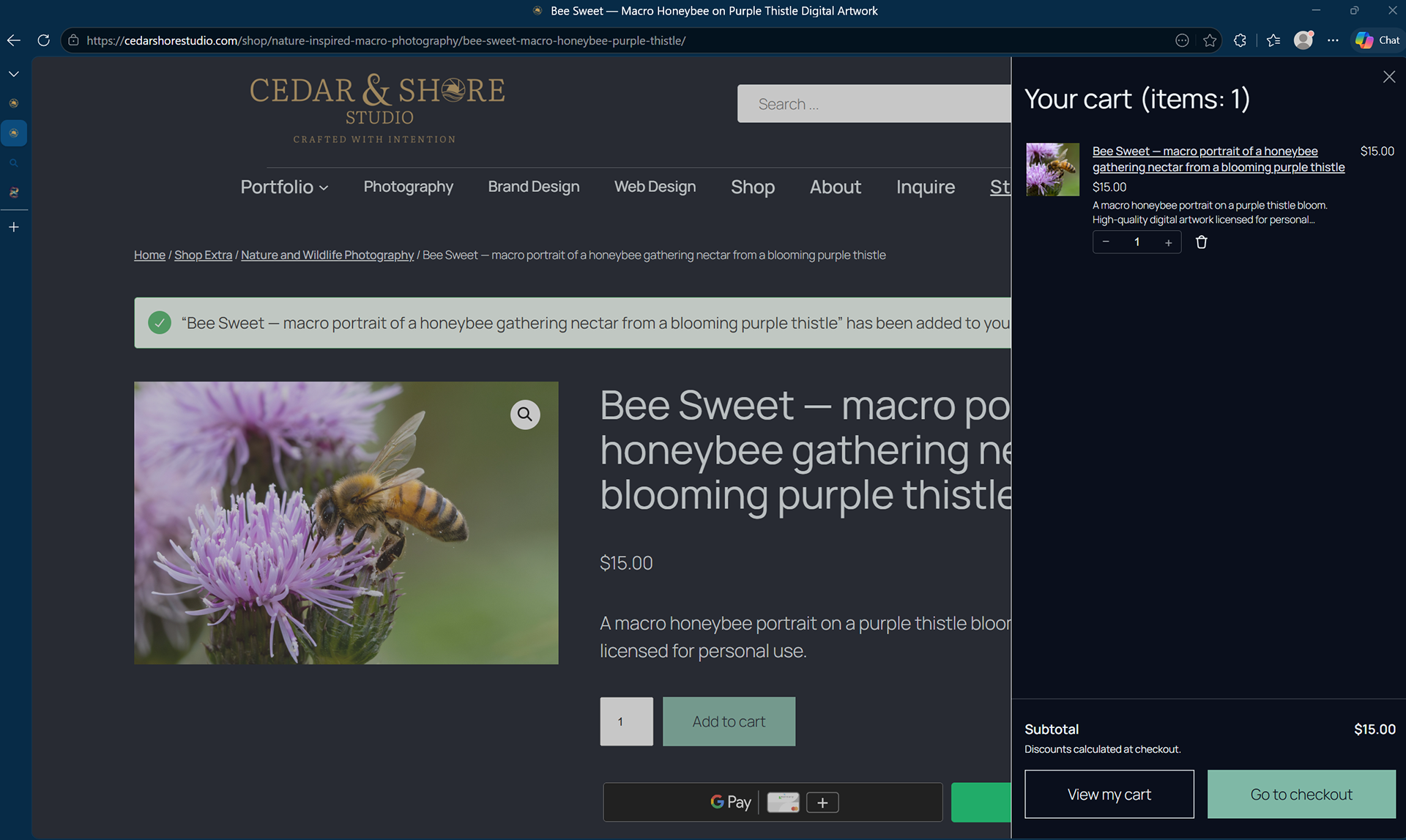The image size is (1406, 840).
Task: Go to the Brand Design page
Action: point(534,187)
